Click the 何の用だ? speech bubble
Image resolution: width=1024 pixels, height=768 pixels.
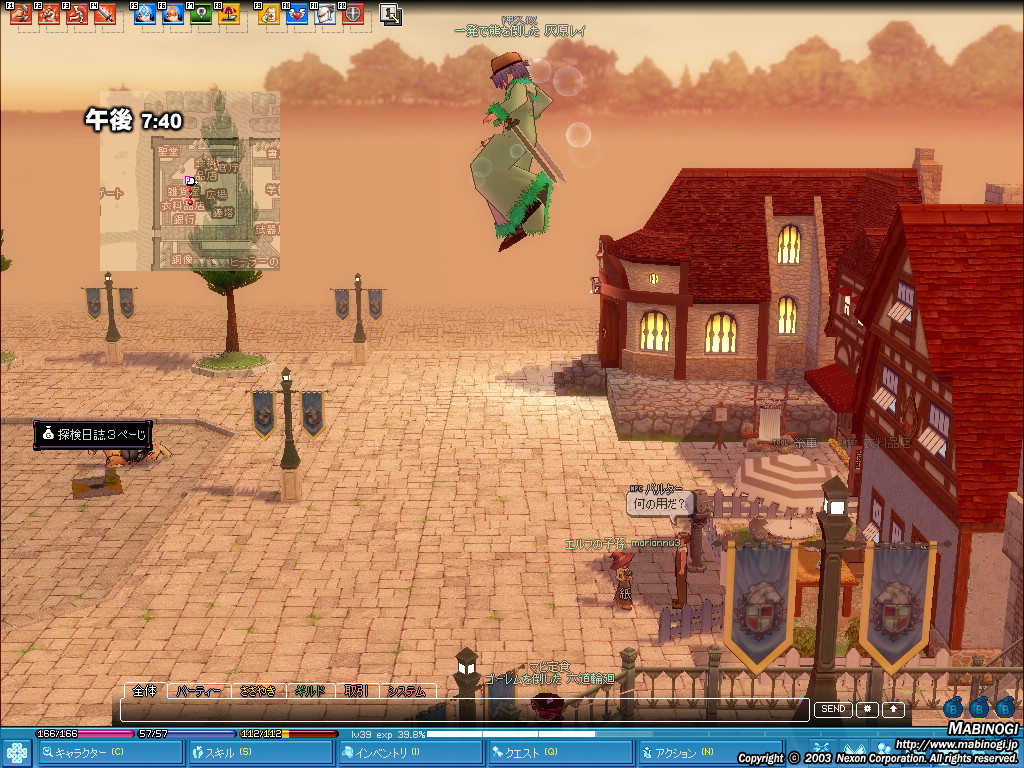coord(659,504)
